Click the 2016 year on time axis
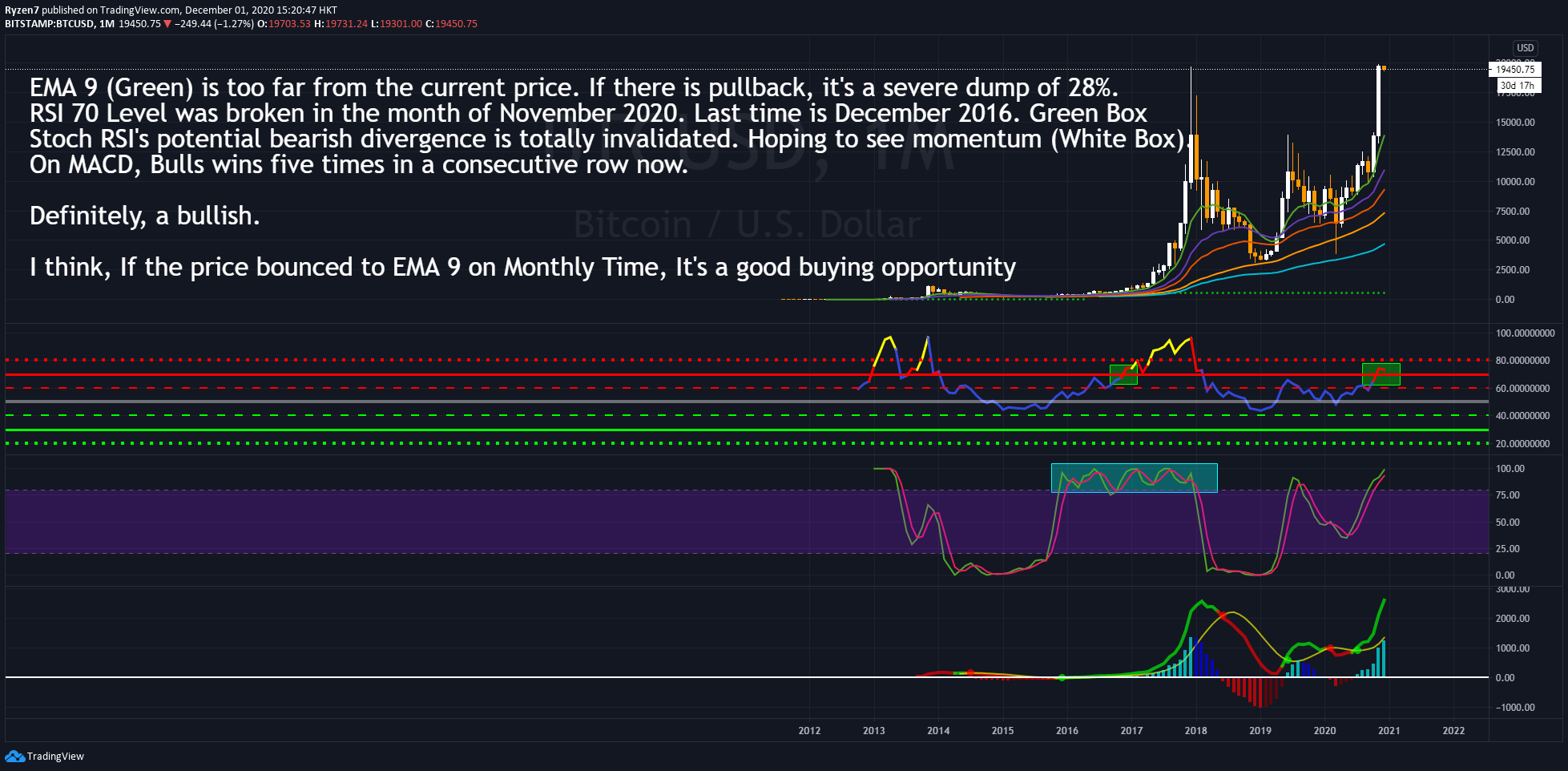The width and height of the screenshot is (1568, 771). (1067, 731)
